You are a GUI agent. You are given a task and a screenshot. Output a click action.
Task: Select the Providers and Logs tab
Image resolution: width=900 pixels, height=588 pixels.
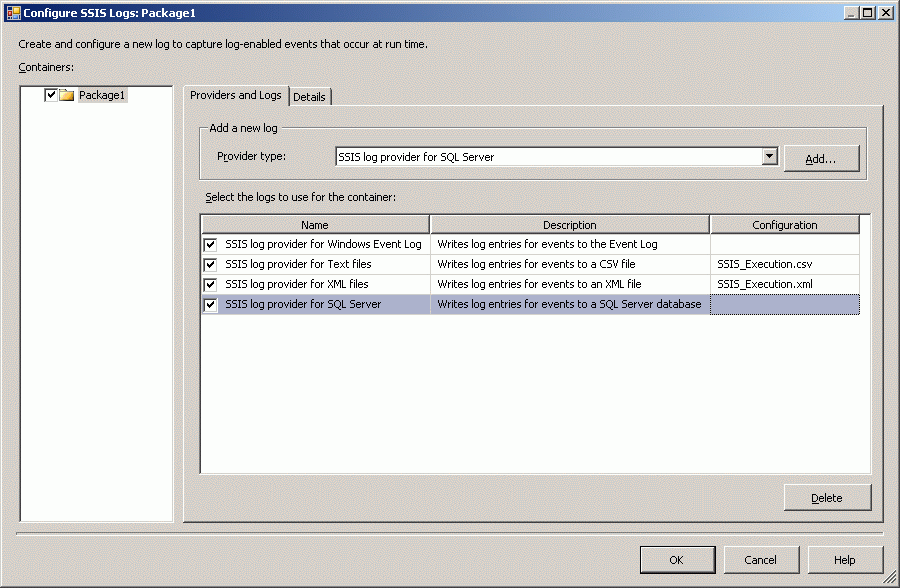(x=236, y=95)
